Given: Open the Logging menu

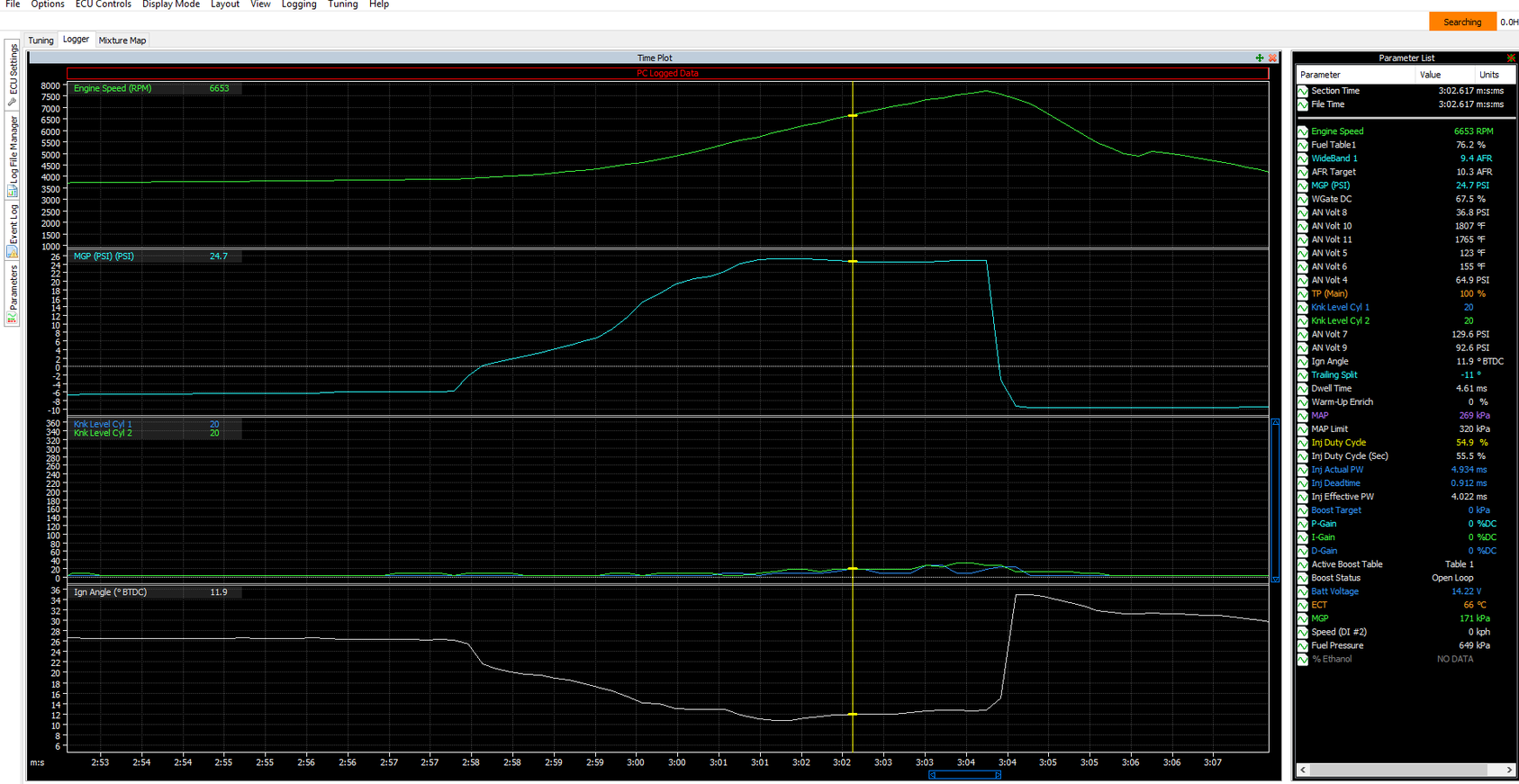Looking at the screenshot, I should 299,5.
